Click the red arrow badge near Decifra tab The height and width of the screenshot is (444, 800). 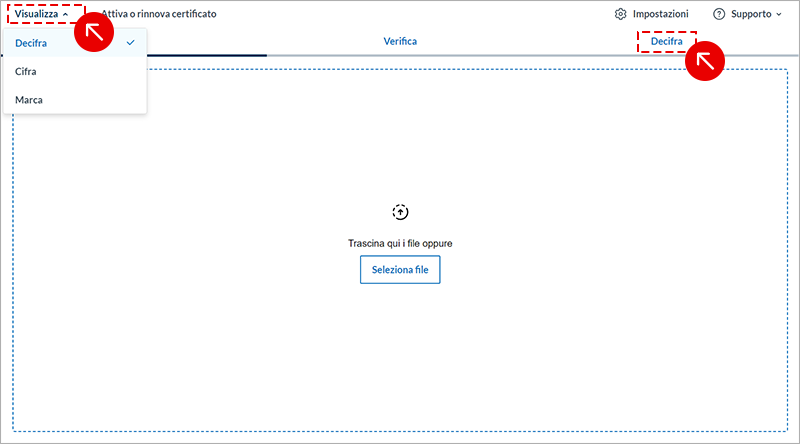tap(704, 61)
